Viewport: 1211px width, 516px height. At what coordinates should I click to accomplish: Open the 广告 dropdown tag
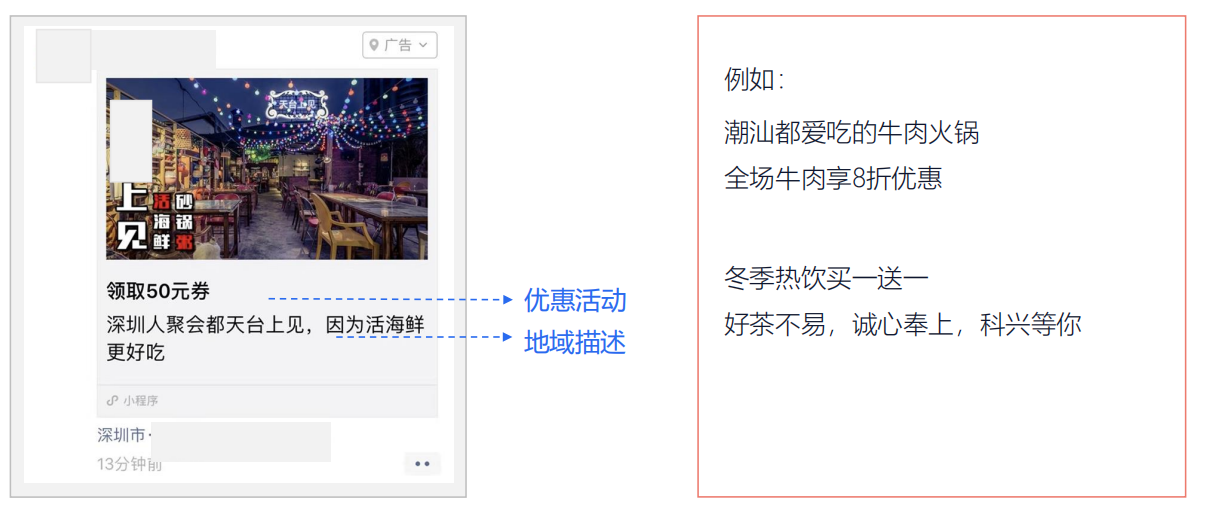click(400, 45)
